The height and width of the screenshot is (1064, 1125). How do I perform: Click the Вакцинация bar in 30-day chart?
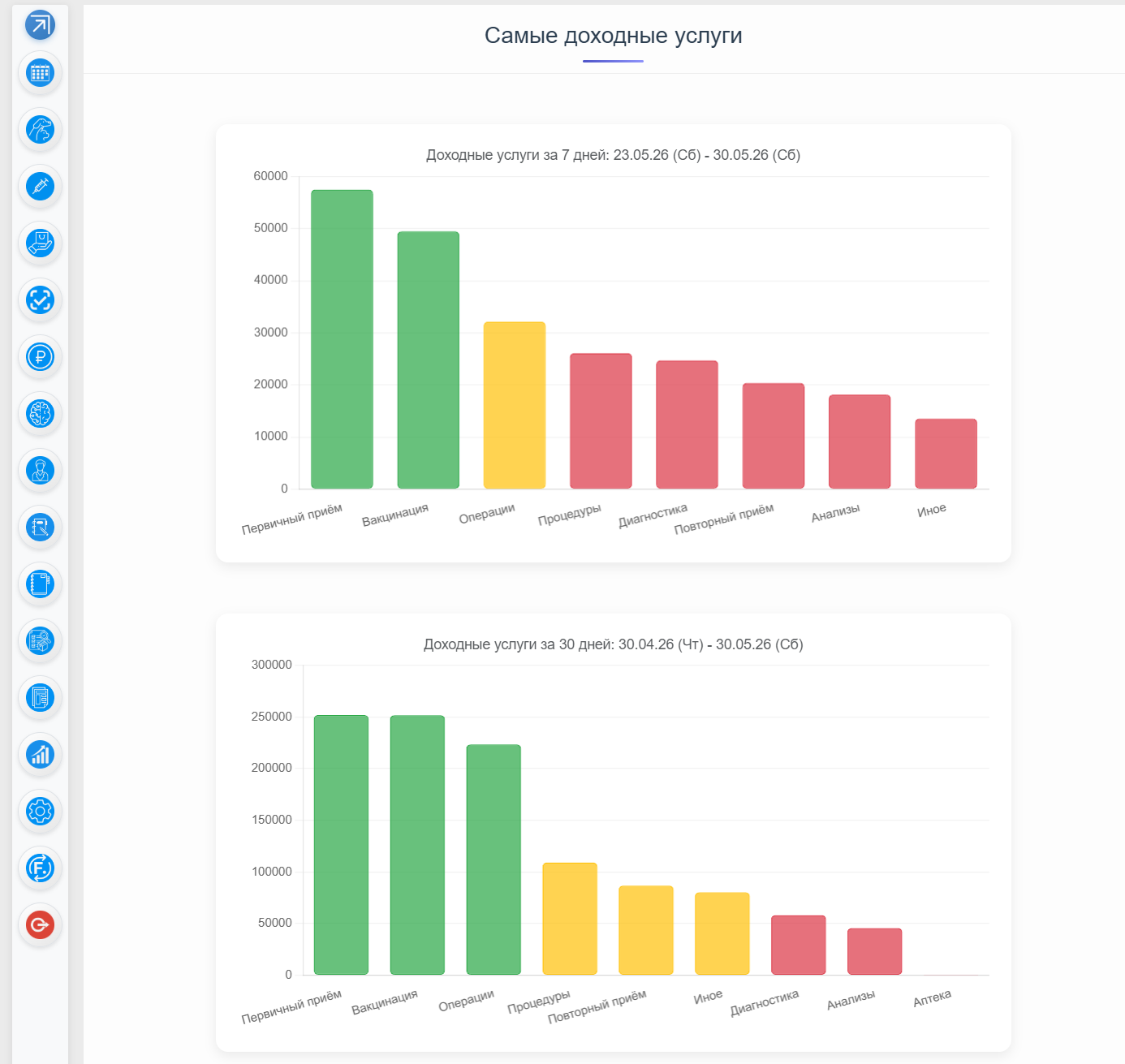pyautogui.click(x=417, y=845)
